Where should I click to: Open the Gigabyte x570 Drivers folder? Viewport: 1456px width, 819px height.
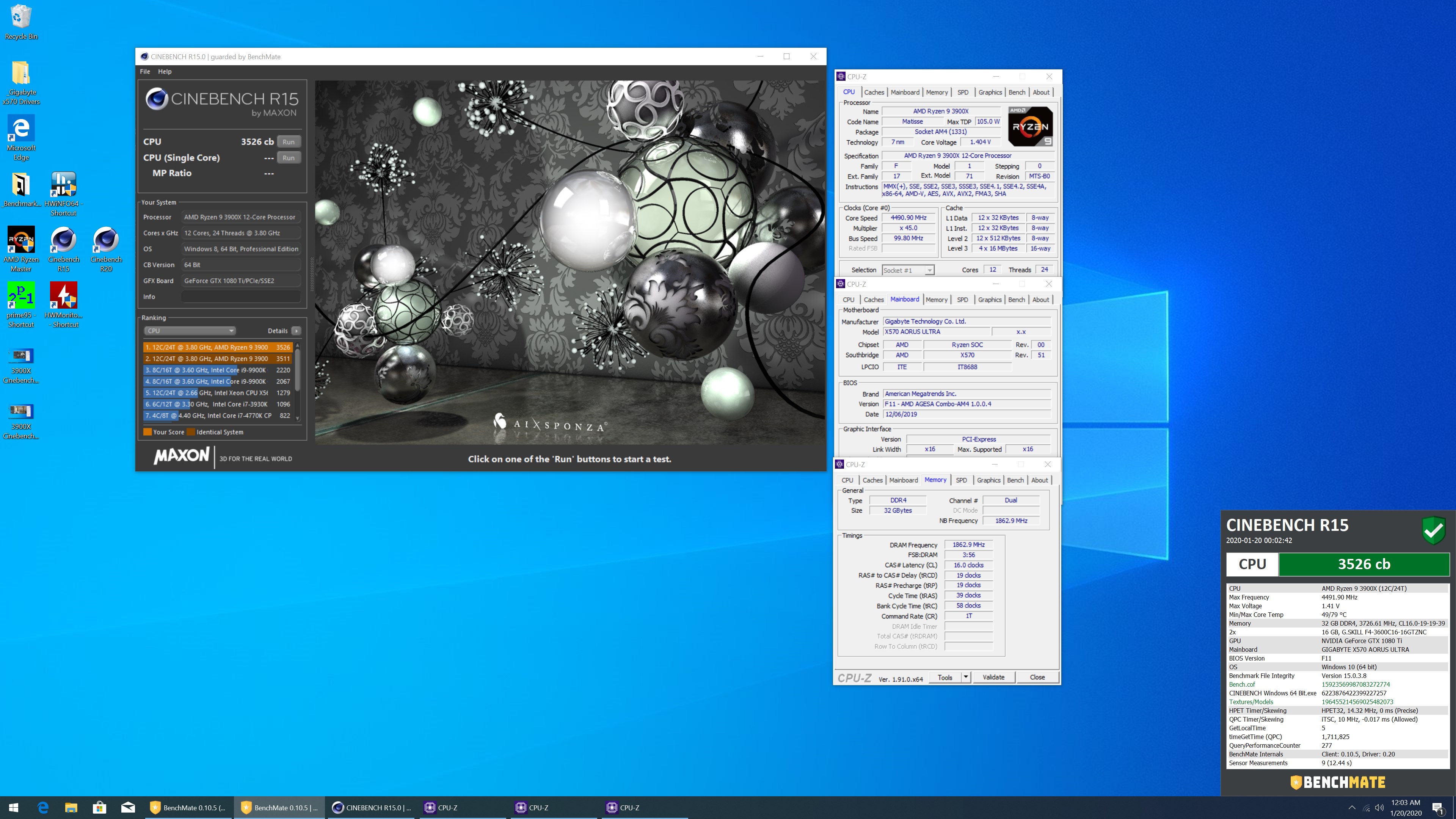(21, 82)
